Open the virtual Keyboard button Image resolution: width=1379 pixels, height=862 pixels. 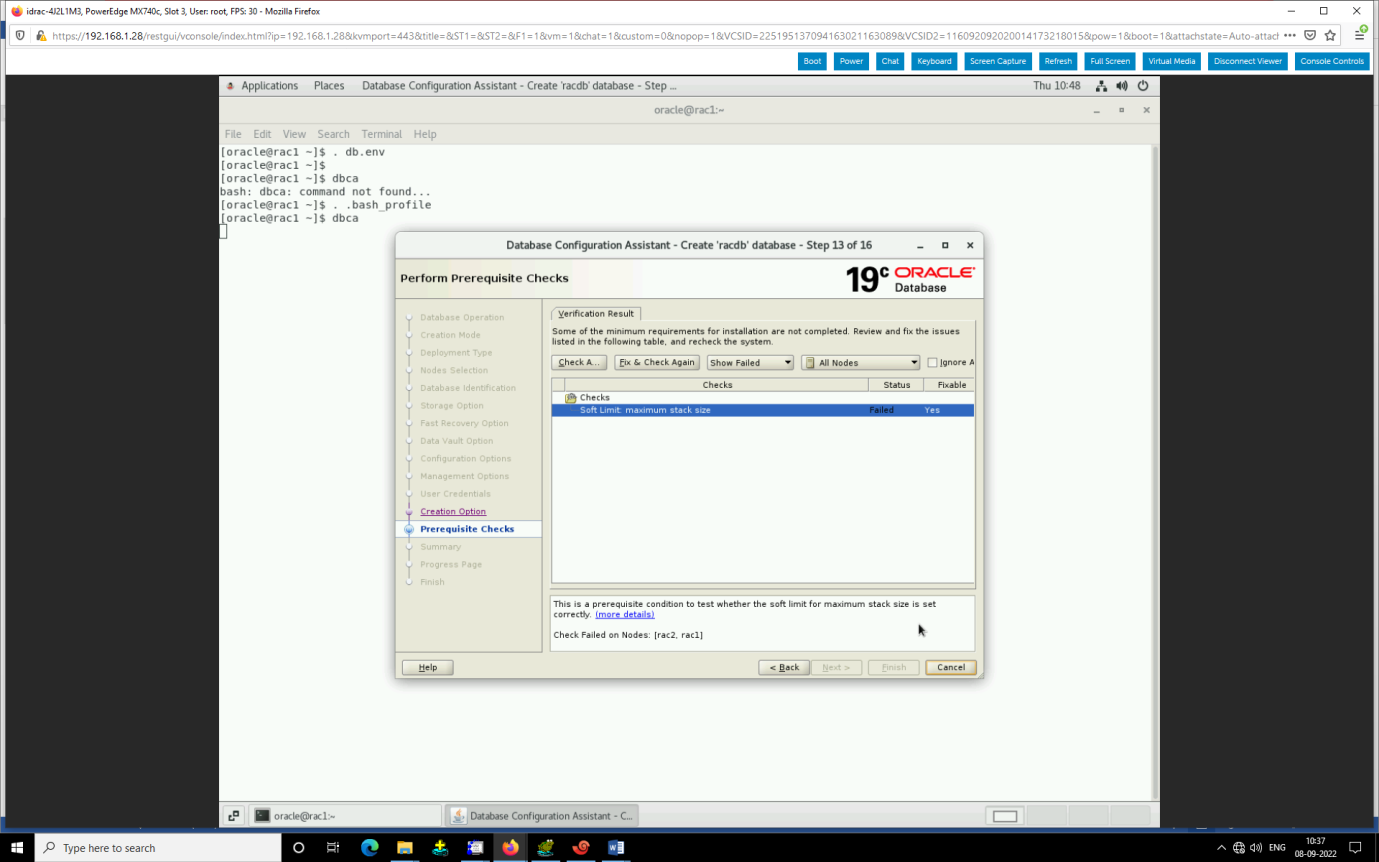pos(934,61)
